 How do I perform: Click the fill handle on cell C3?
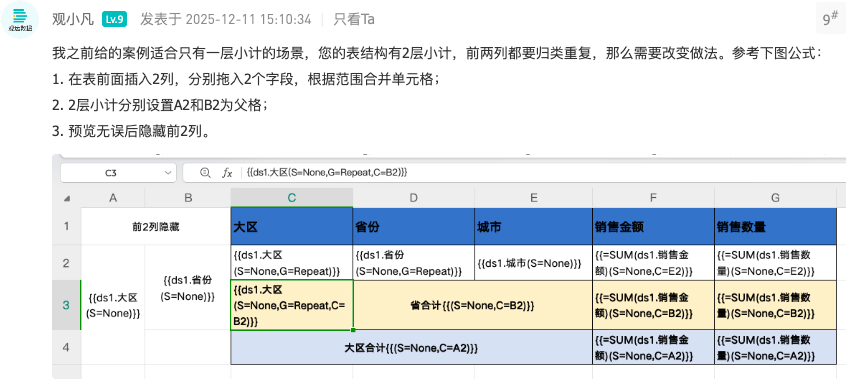353,330
